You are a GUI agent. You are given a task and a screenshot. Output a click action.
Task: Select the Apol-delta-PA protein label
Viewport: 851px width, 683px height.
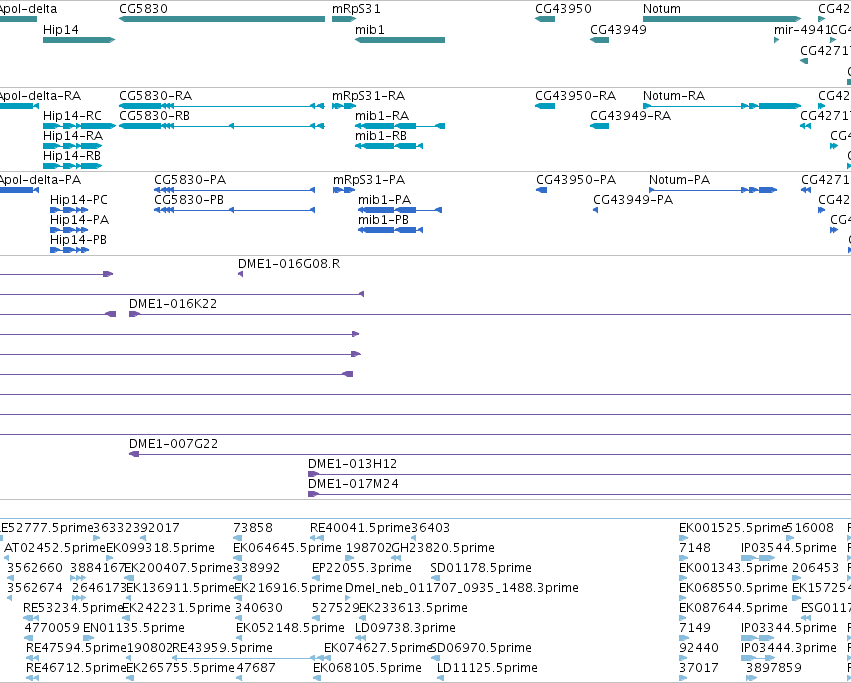pos(40,180)
